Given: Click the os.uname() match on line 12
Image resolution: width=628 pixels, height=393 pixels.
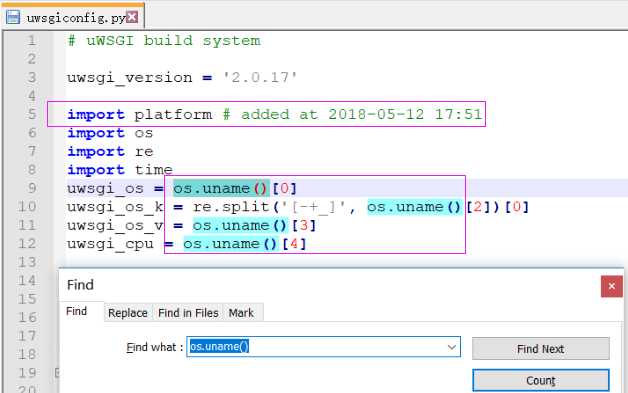Looking at the screenshot, I should pyautogui.click(x=231, y=244).
